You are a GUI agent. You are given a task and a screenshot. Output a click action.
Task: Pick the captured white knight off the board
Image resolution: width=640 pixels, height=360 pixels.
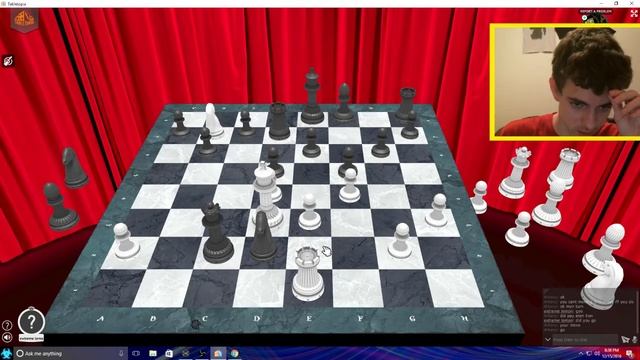[603, 286]
